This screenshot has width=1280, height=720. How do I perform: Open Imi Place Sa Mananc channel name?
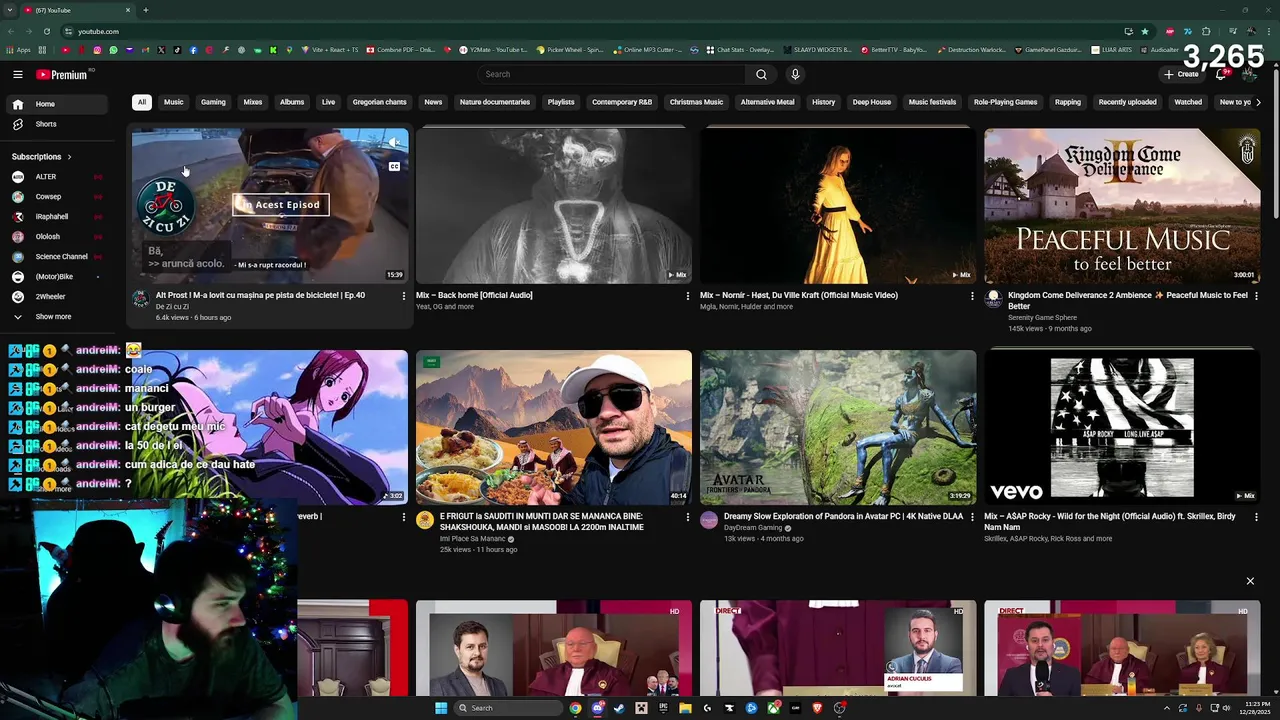point(473,539)
